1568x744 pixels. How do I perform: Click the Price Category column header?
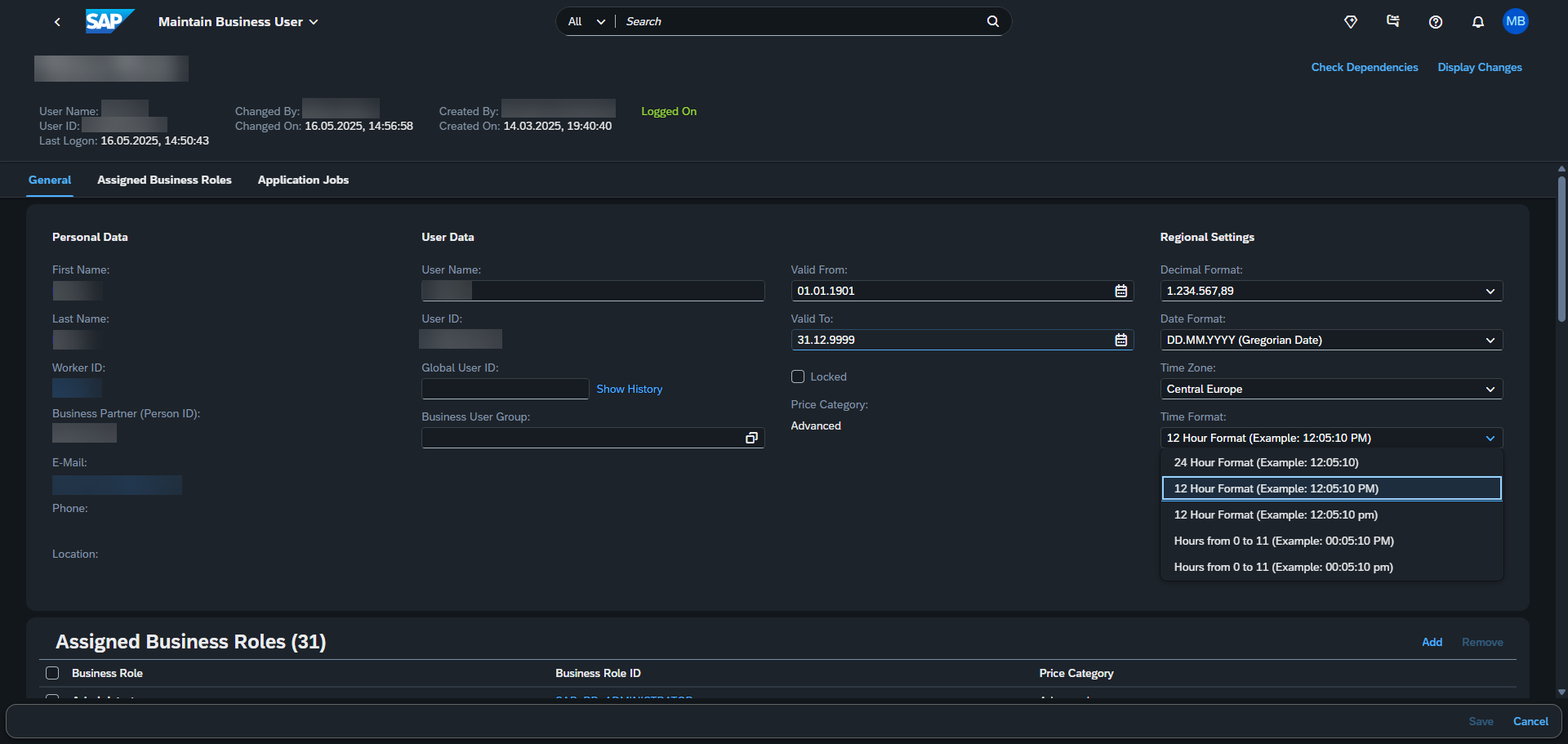coord(1076,673)
